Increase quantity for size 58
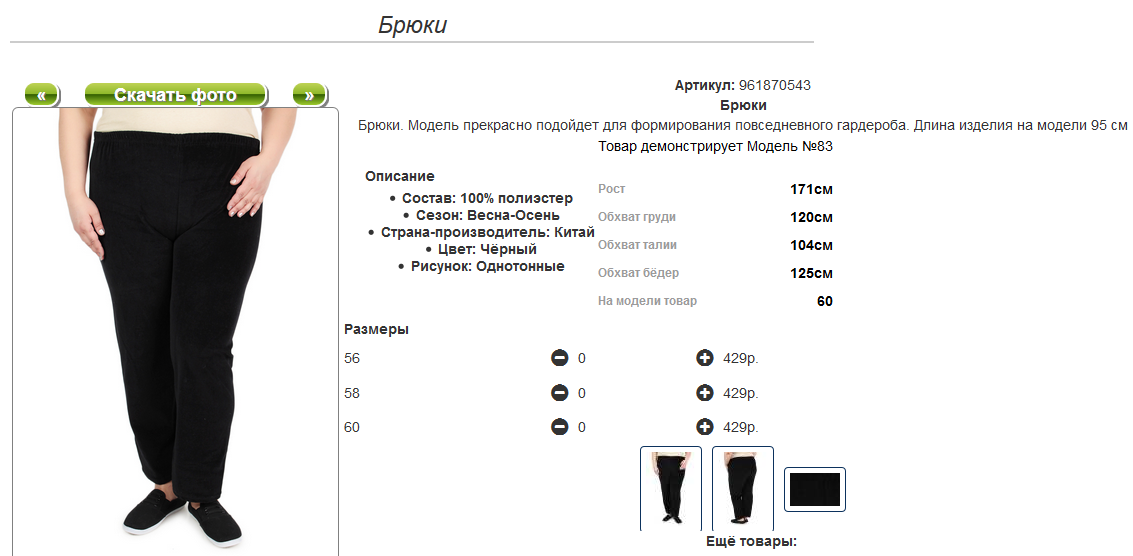 tap(705, 393)
